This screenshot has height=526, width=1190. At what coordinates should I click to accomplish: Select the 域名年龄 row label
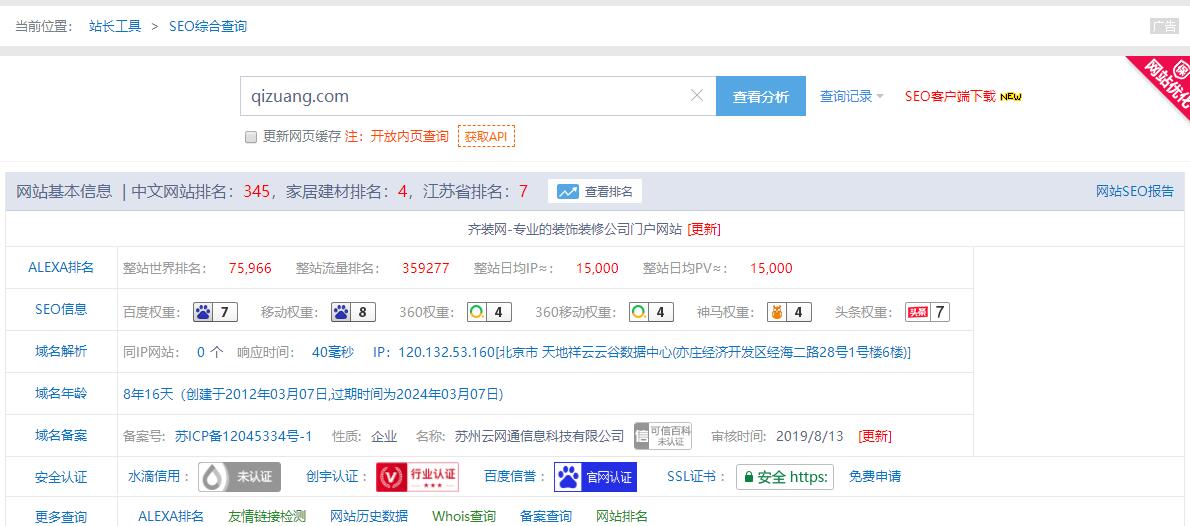point(61,393)
